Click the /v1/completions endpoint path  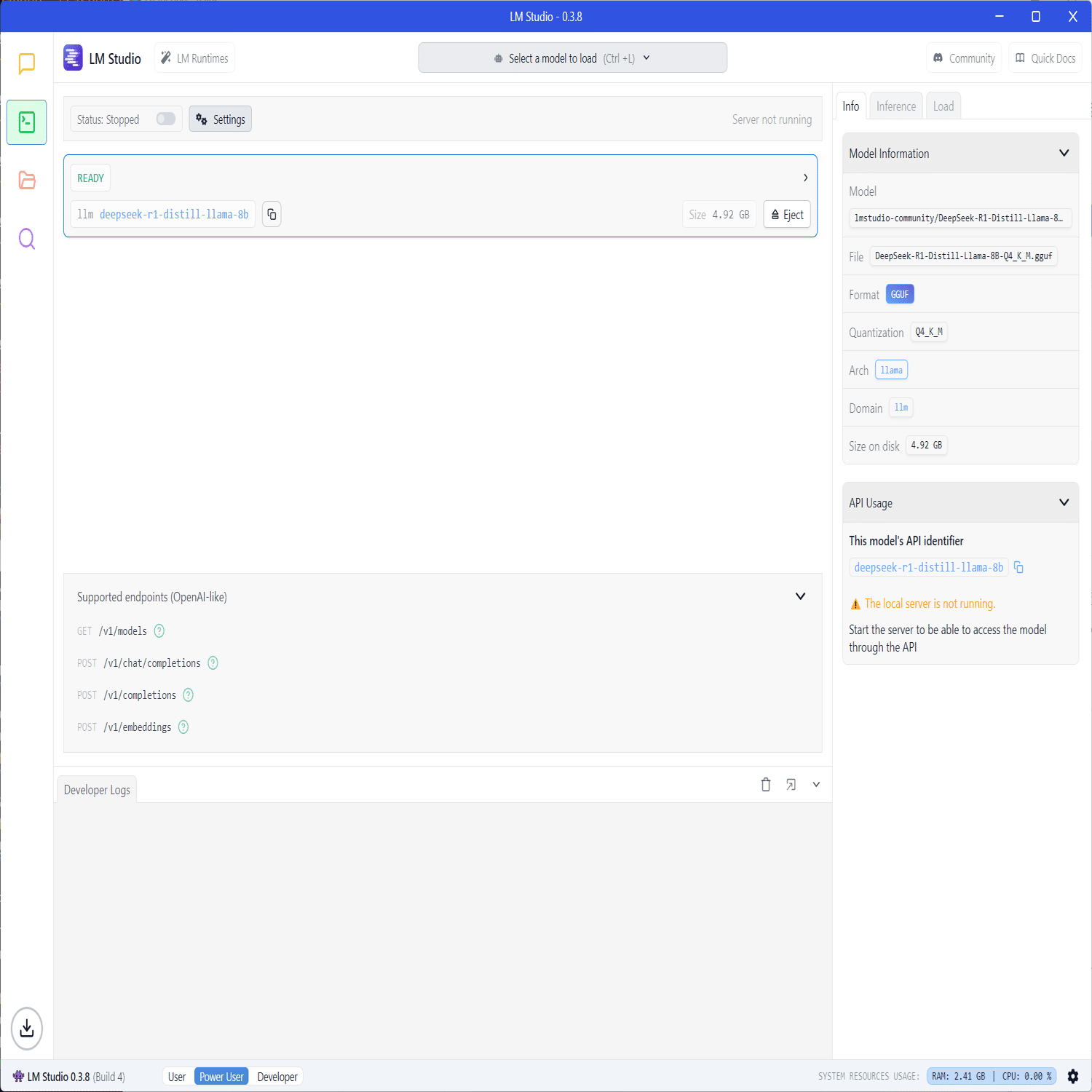pos(140,695)
